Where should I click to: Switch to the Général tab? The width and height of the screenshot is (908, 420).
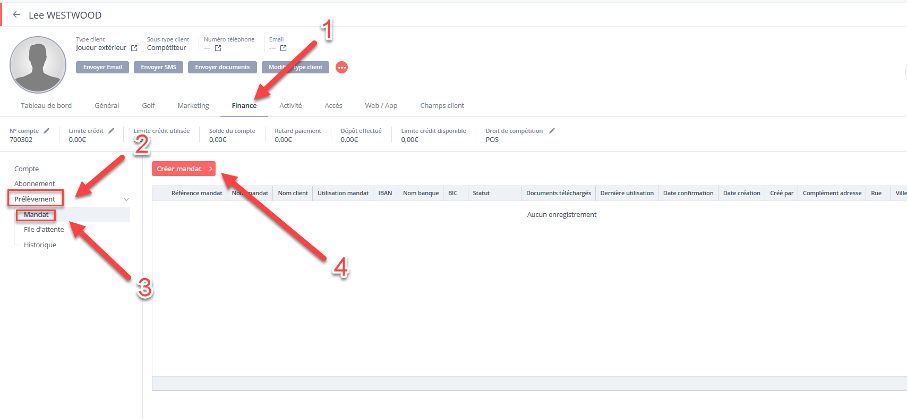tap(107, 105)
